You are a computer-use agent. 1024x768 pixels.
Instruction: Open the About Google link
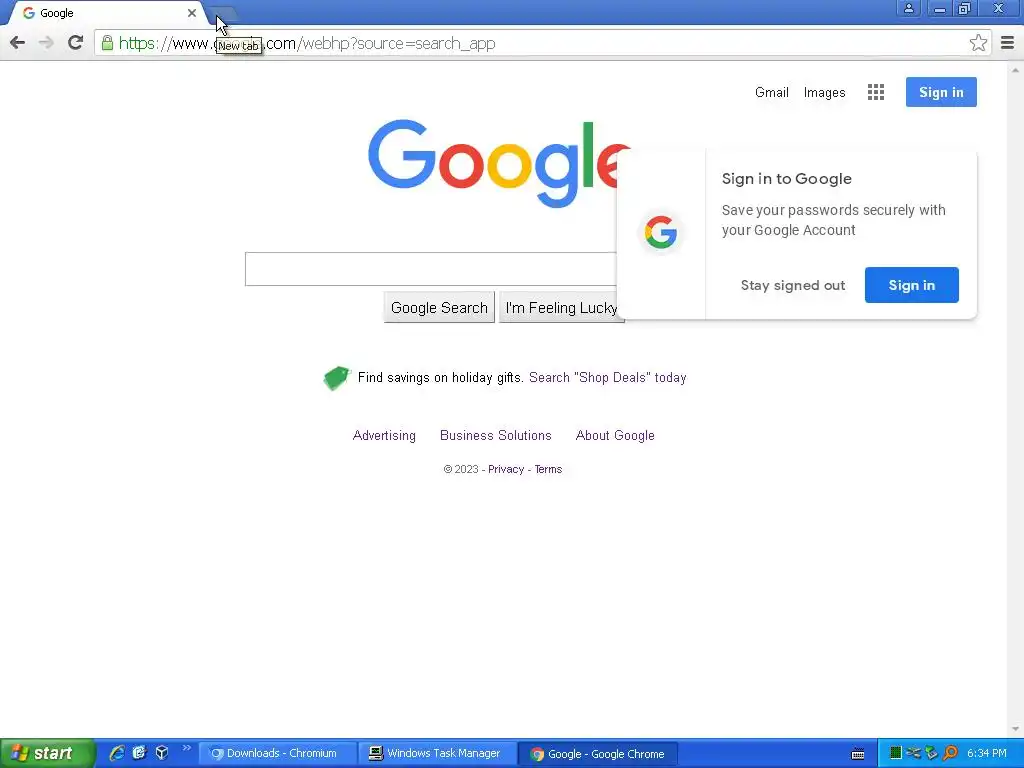(x=615, y=436)
